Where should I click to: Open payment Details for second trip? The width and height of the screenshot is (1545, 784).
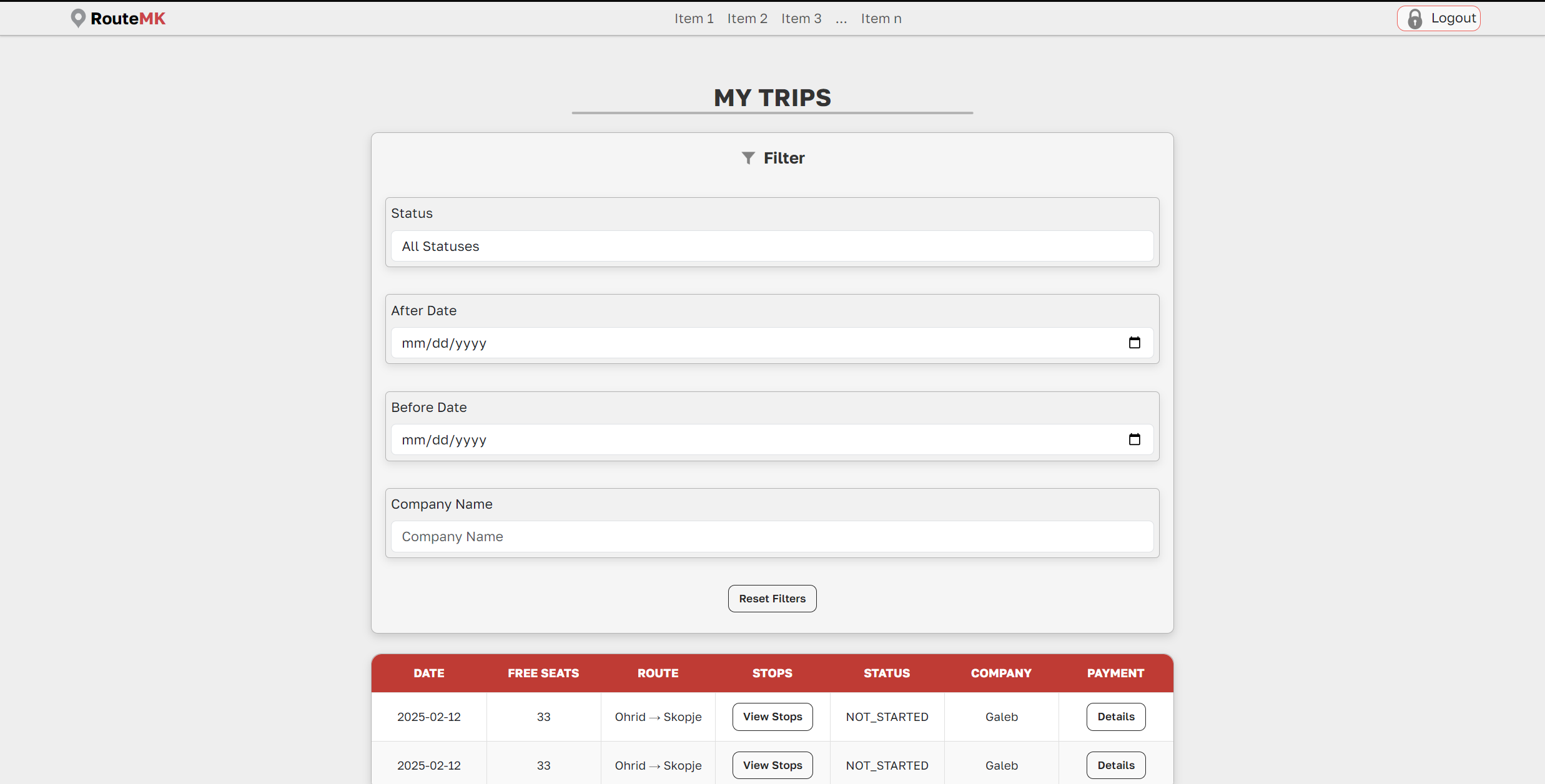[1115, 765]
